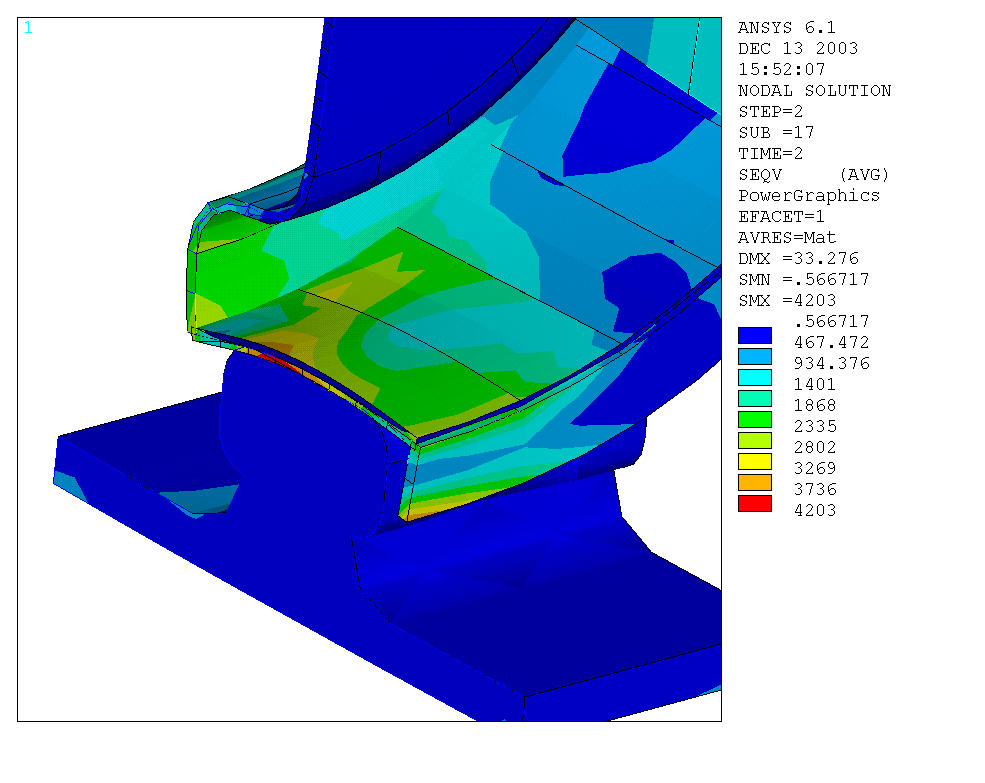The width and height of the screenshot is (985, 783).
Task: Click the orange legend swatch near 3736
Action: pos(754,483)
